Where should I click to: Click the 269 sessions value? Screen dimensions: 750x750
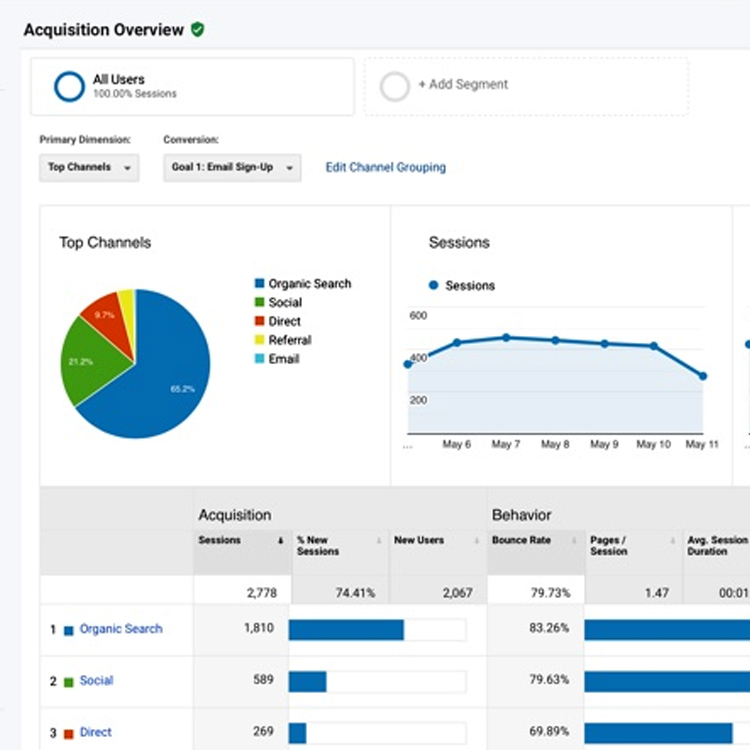264,731
